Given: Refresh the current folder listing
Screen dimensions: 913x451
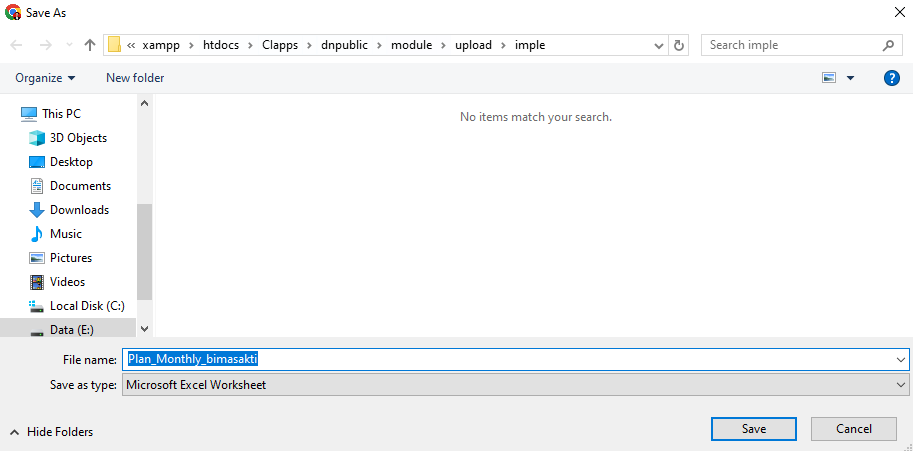Looking at the screenshot, I should pyautogui.click(x=680, y=45).
